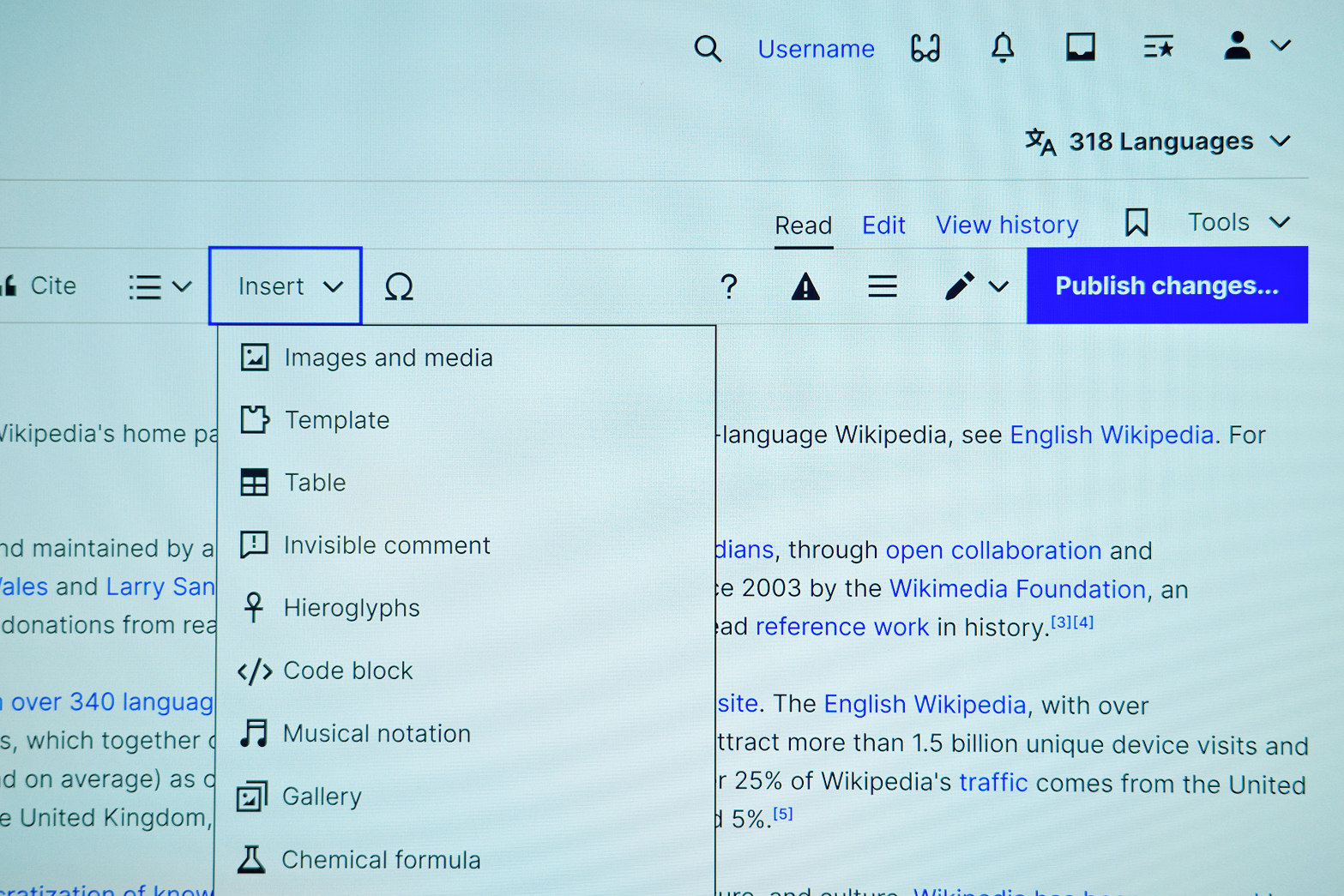Screen dimensions: 1344x896
Task: Open the notifications bell
Action: (x=1003, y=47)
